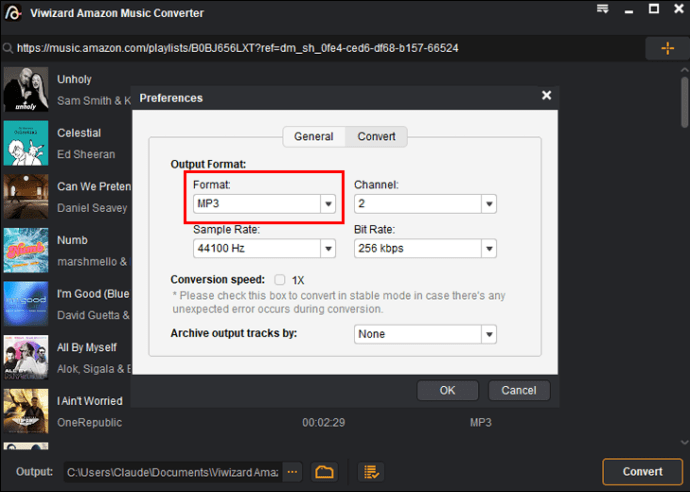
Task: Click MP3 format label on OneRepublic row
Action: click(481, 422)
